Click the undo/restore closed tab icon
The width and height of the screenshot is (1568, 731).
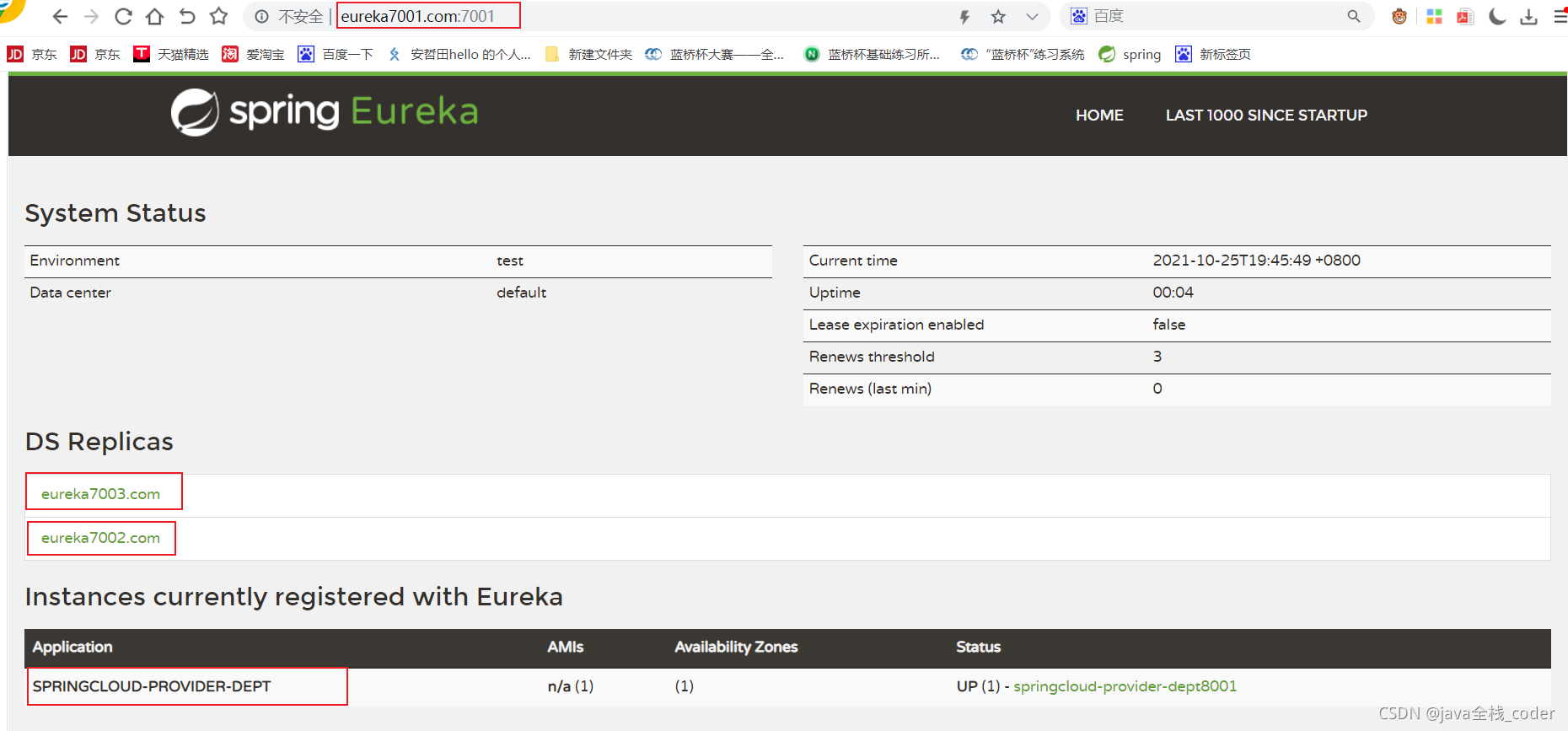[x=187, y=16]
